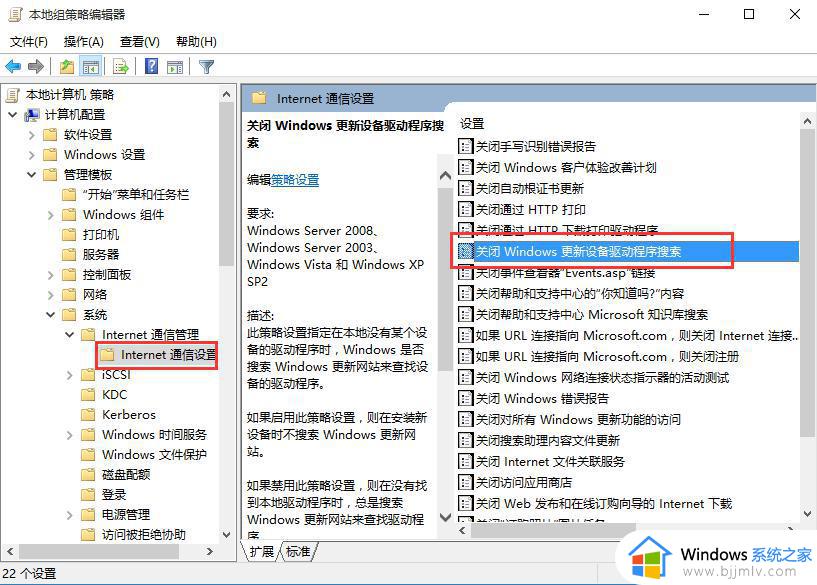Expand the Windows 组件 tree node
Viewport: 817px width, 585px height.
click(51, 215)
